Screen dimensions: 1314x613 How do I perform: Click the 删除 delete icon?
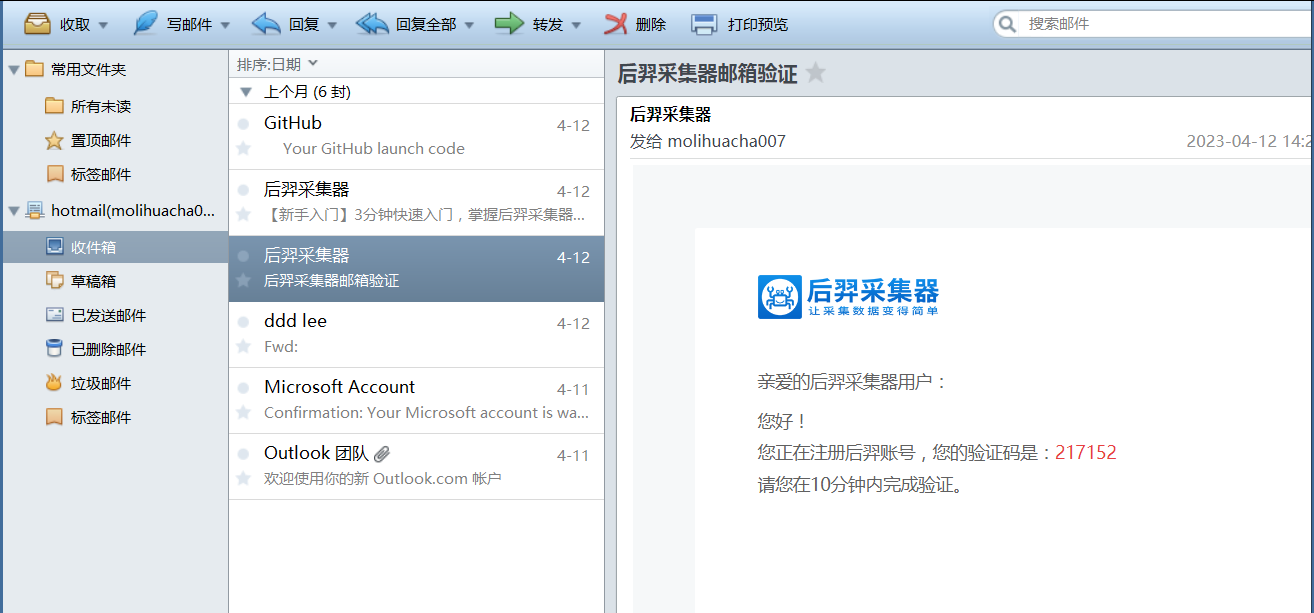617,23
